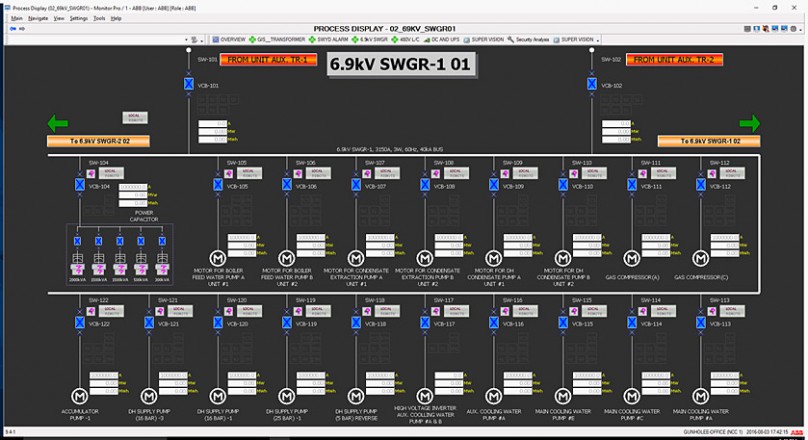The height and width of the screenshot is (440, 808).
Task: Click motor icon for High Voltage Inverter pump
Action: [x=425, y=396]
